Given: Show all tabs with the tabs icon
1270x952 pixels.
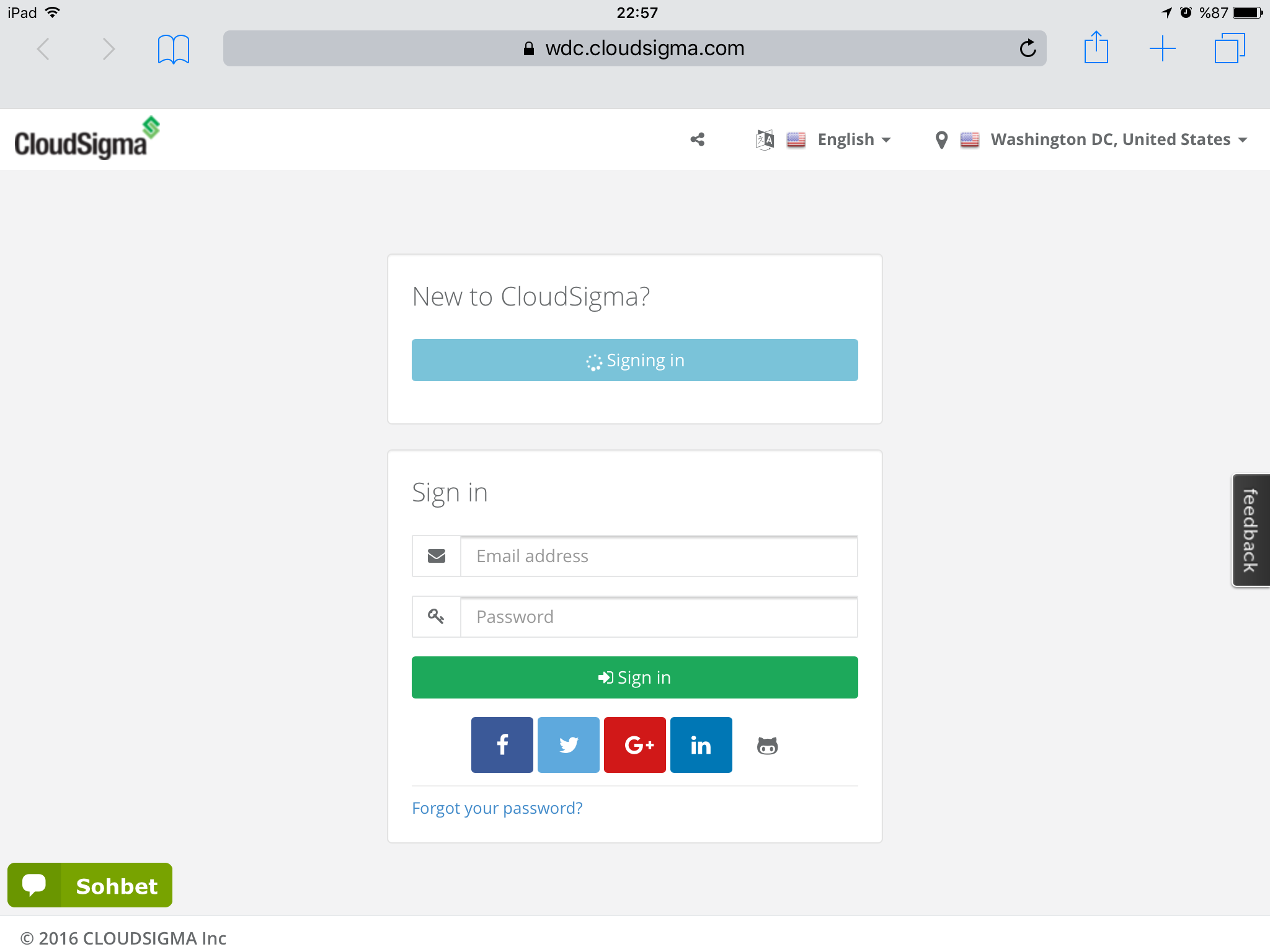Looking at the screenshot, I should pos(1230,48).
